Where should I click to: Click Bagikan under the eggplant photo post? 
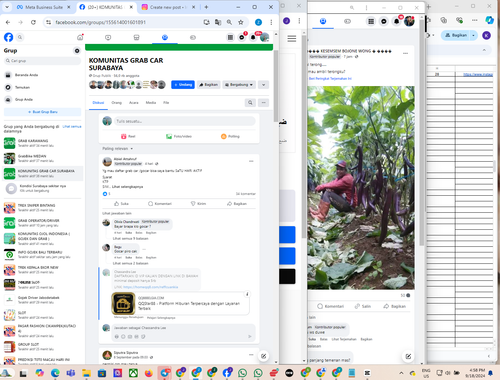coord(394,306)
